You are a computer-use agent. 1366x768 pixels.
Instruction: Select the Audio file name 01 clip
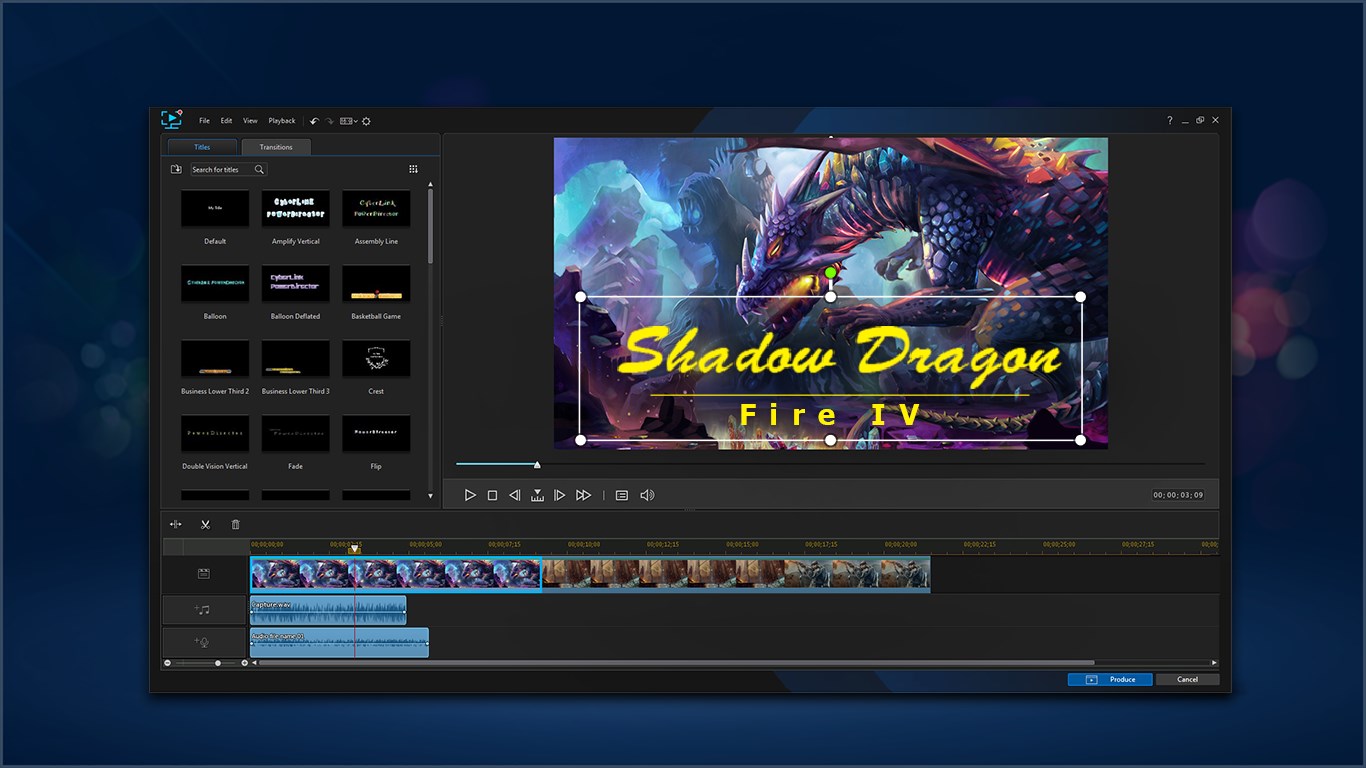pyautogui.click(x=339, y=643)
